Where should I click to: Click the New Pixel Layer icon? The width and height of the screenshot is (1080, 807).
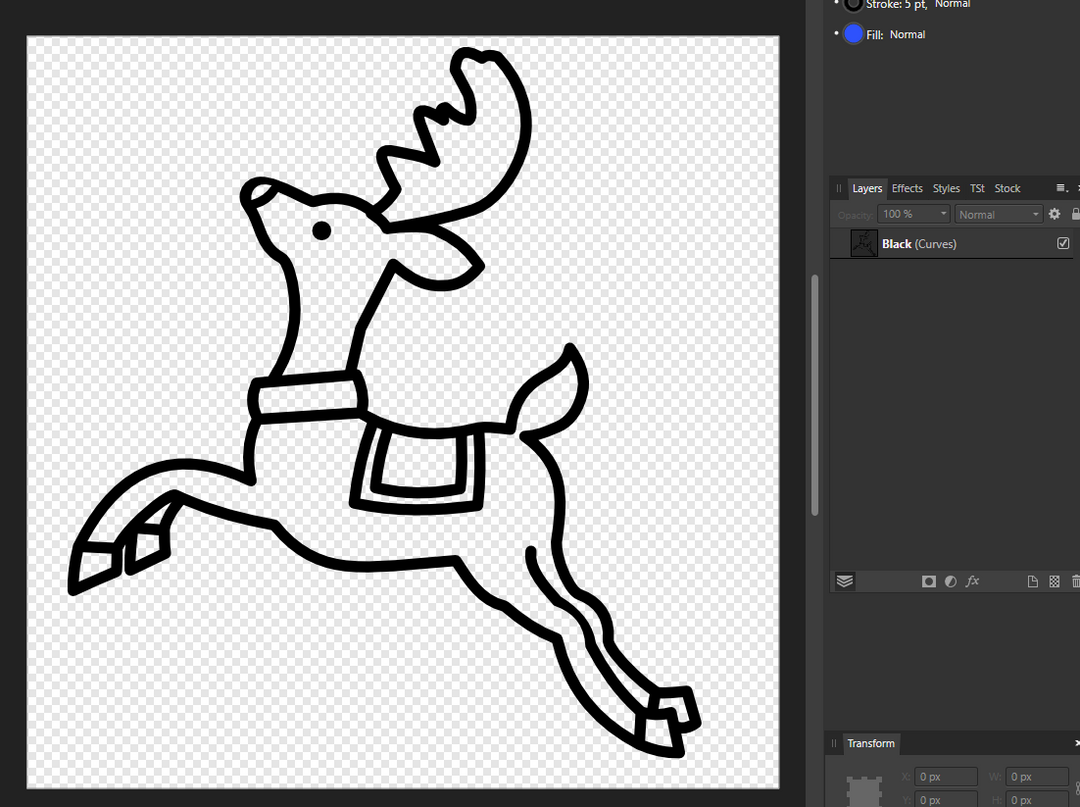point(1054,581)
